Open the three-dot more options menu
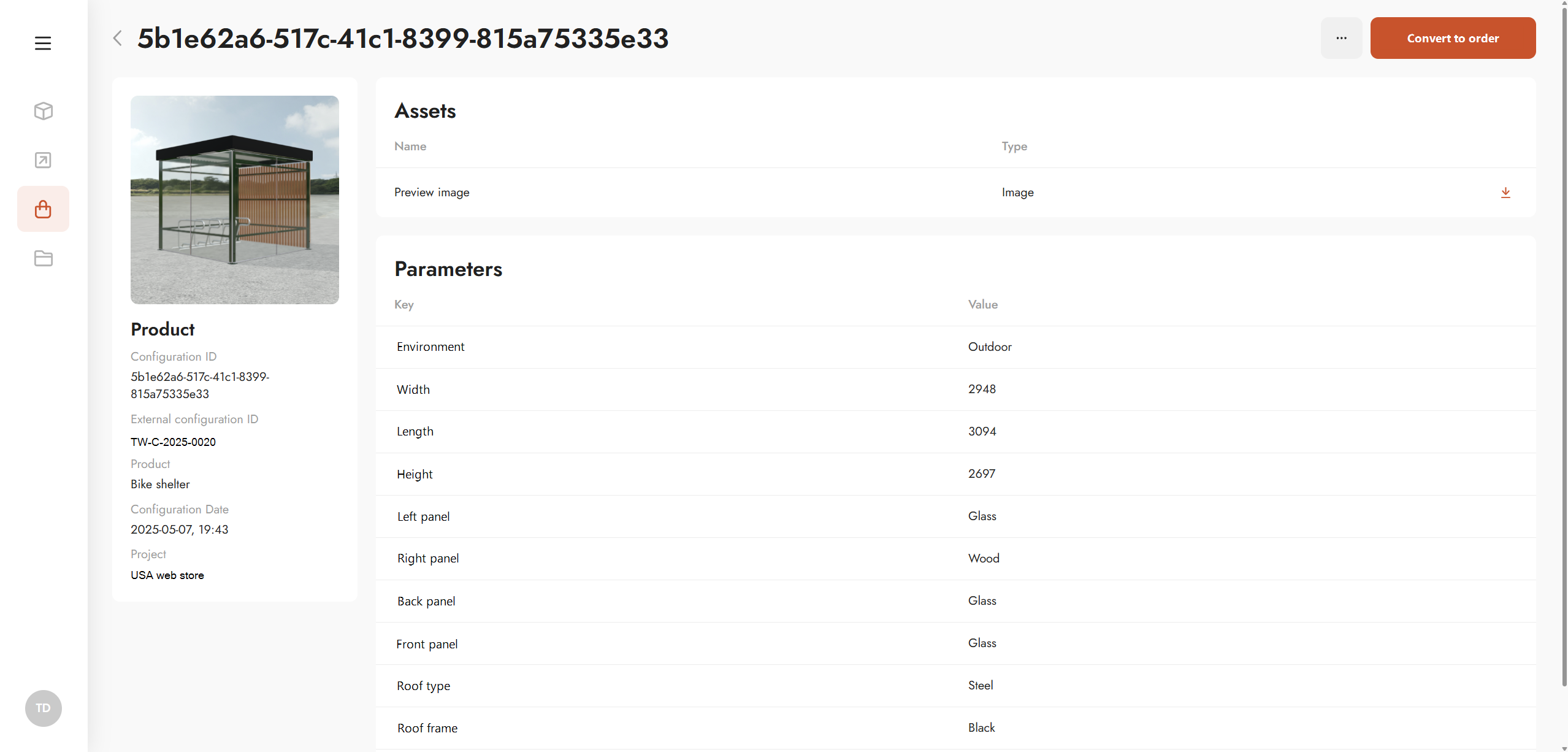1568x752 pixels. click(1341, 38)
